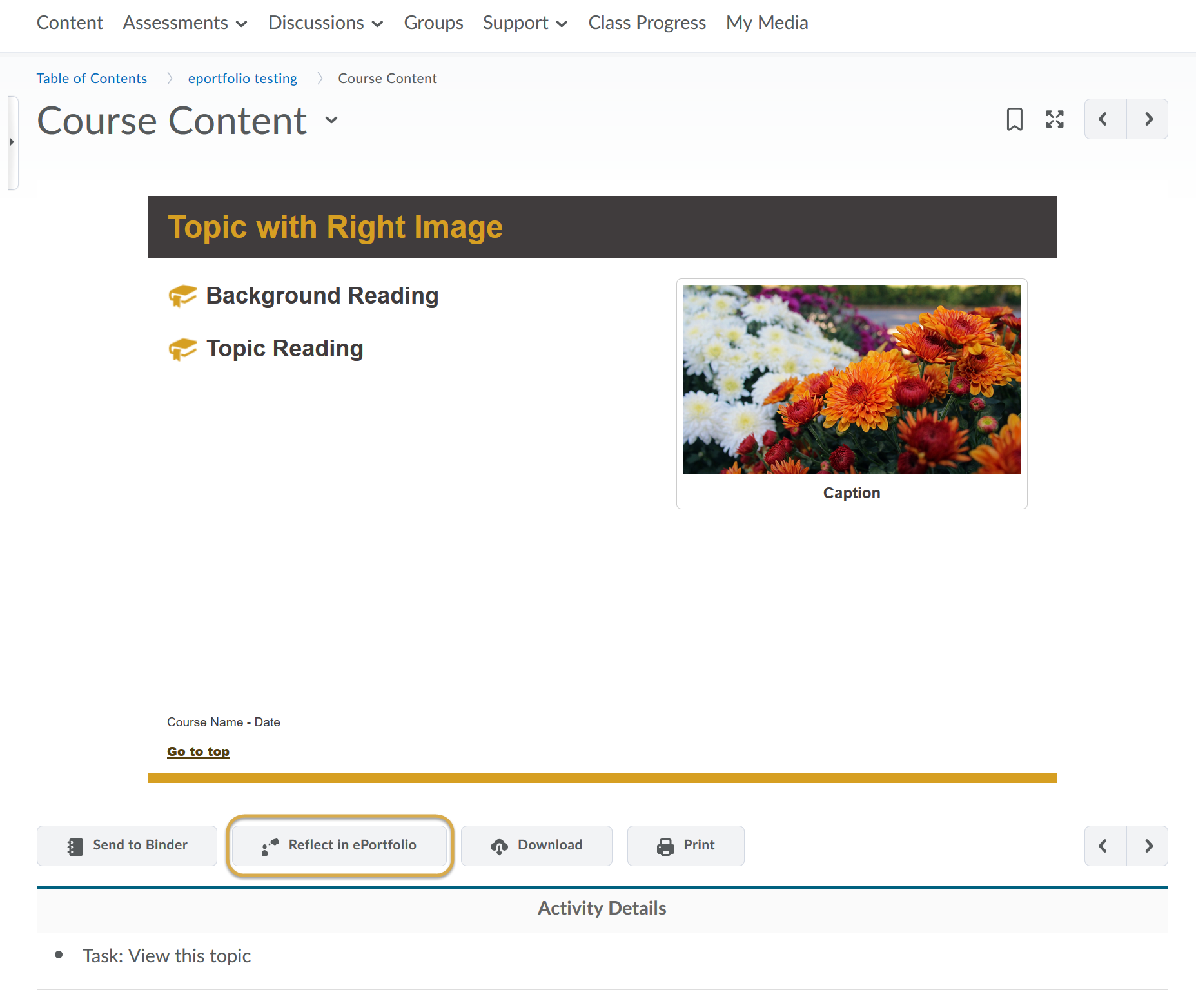Viewport: 1196px width, 1008px height.
Task: Follow the Go to top link
Action: [198, 751]
